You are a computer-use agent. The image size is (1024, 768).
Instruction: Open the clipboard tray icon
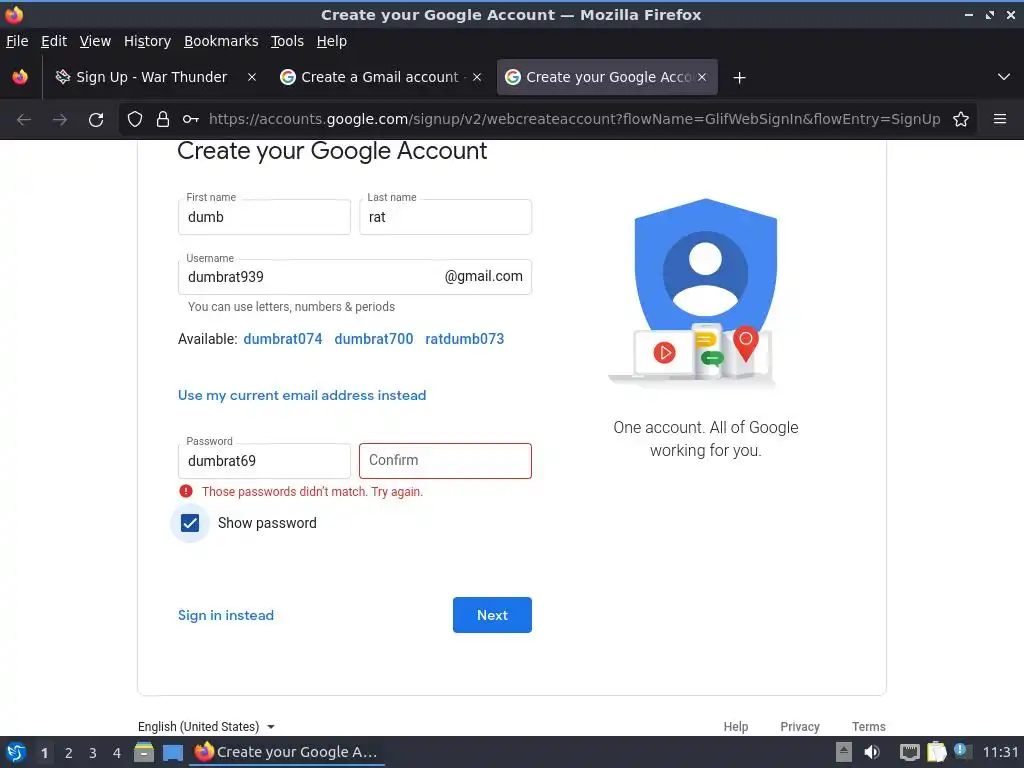point(936,752)
